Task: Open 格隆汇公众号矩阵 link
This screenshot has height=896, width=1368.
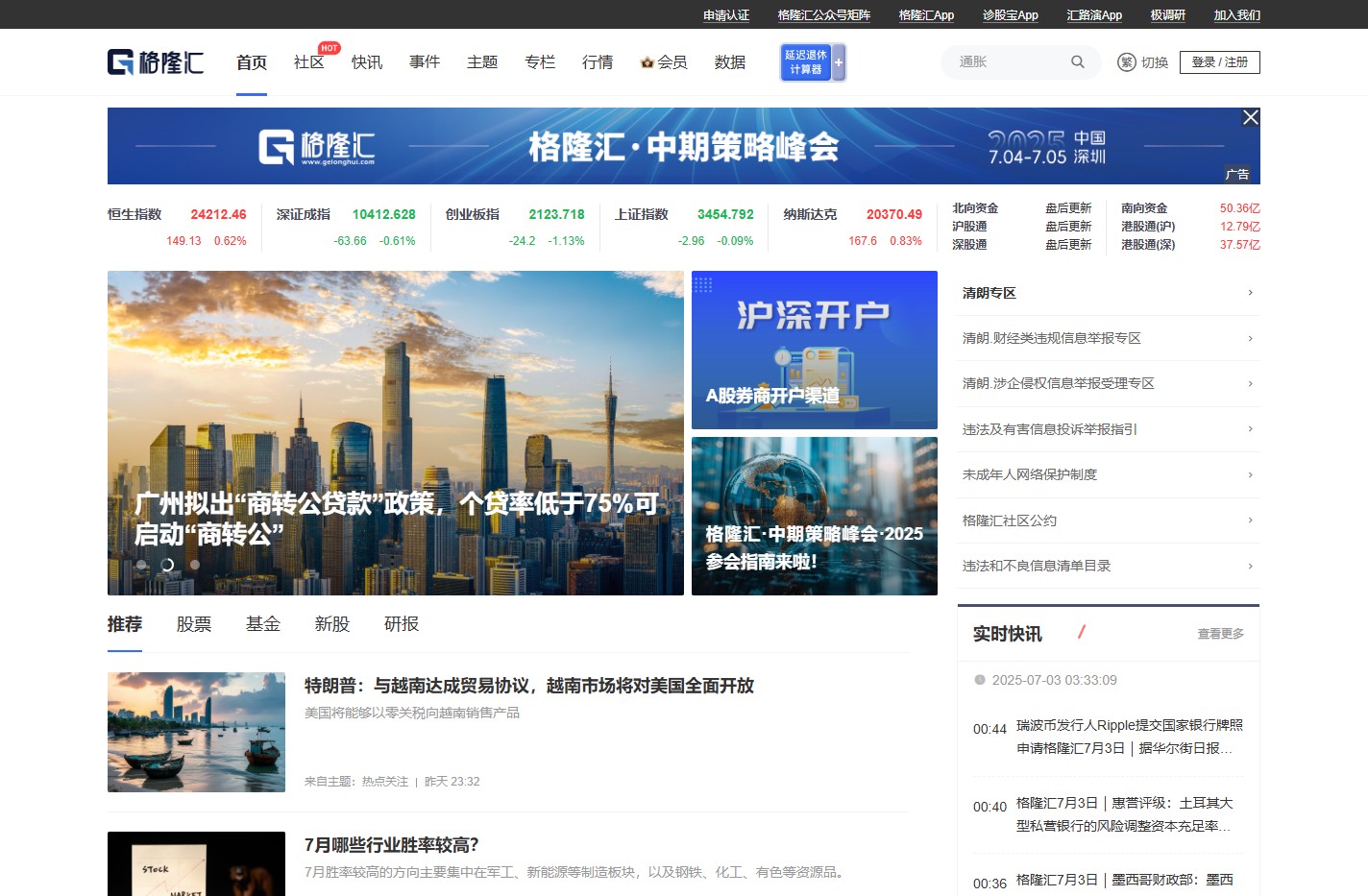Action: tap(824, 15)
